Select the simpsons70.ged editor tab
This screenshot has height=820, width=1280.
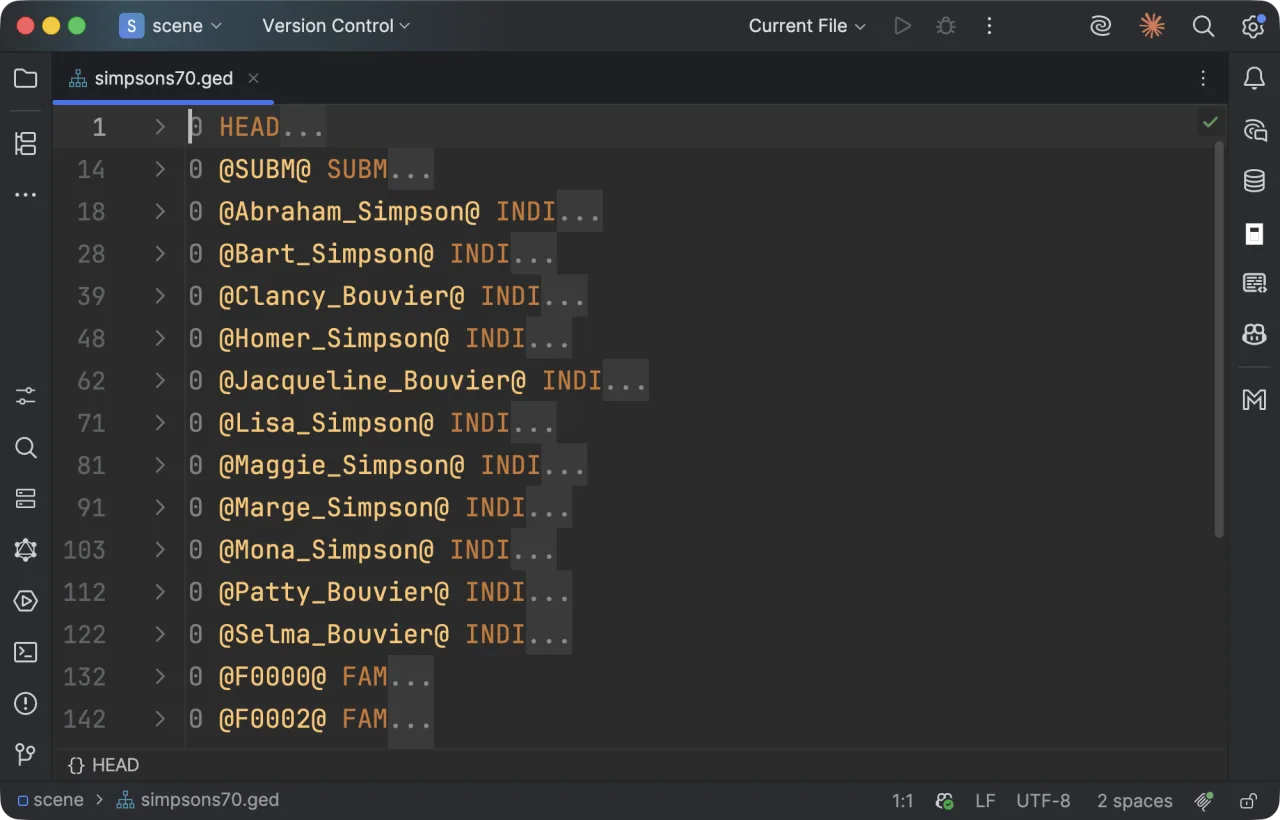pyautogui.click(x=163, y=78)
